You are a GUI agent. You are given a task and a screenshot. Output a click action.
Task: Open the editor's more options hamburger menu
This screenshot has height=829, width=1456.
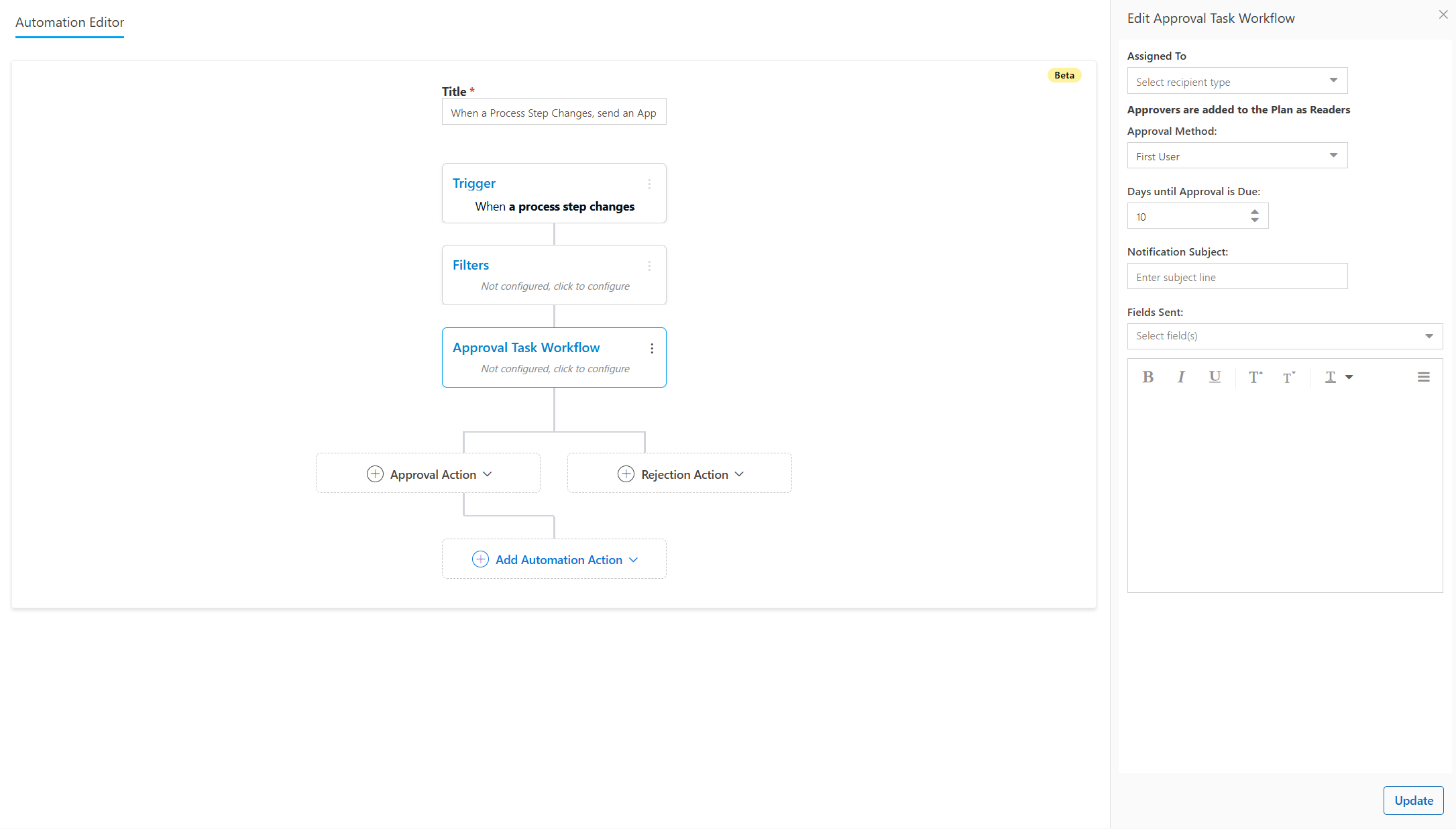pyautogui.click(x=1423, y=377)
